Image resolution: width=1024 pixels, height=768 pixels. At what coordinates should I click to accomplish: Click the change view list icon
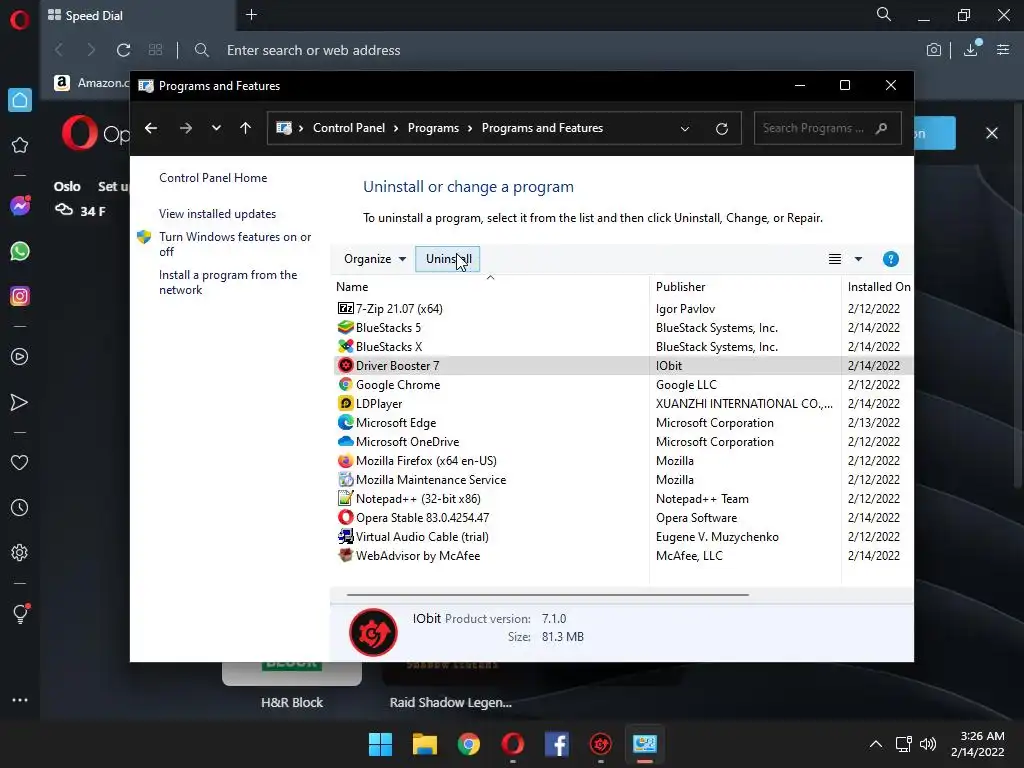835,259
